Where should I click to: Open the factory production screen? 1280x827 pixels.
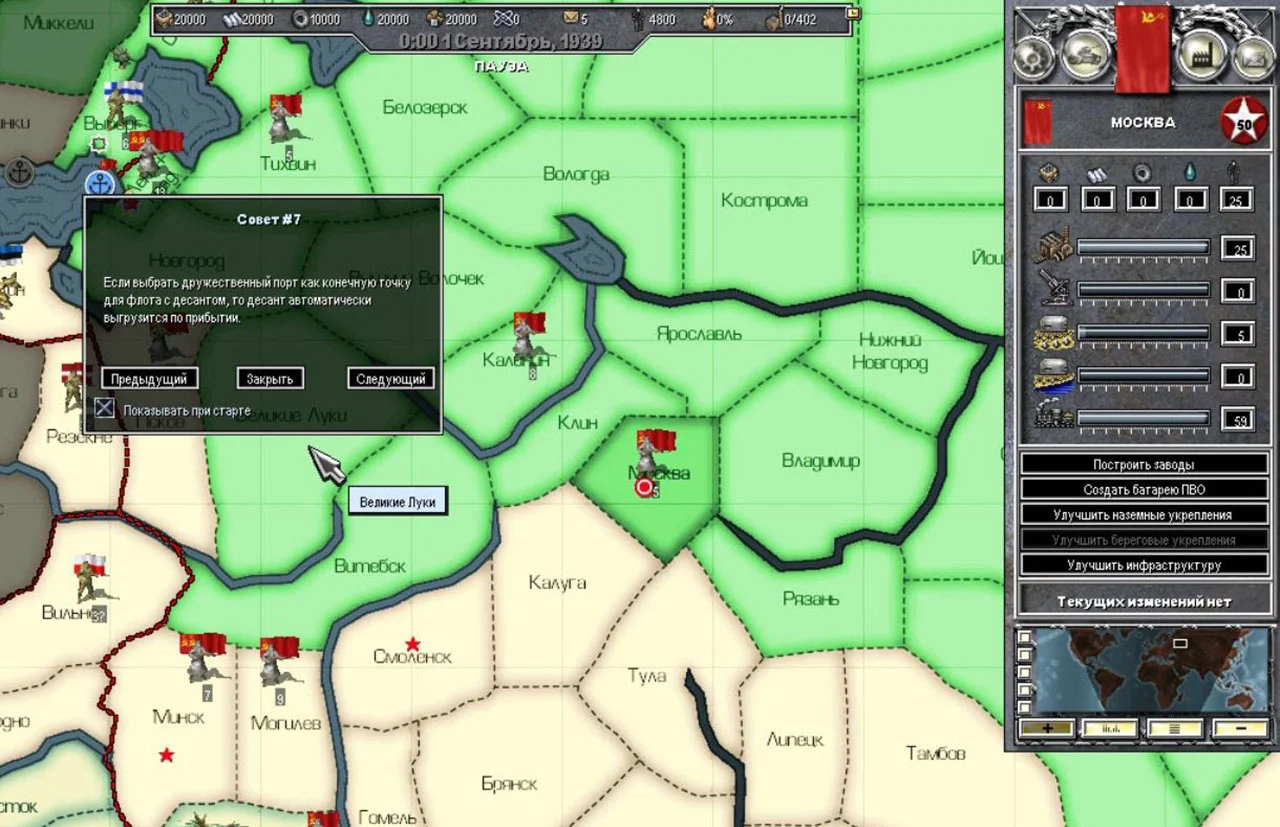[x=1202, y=55]
